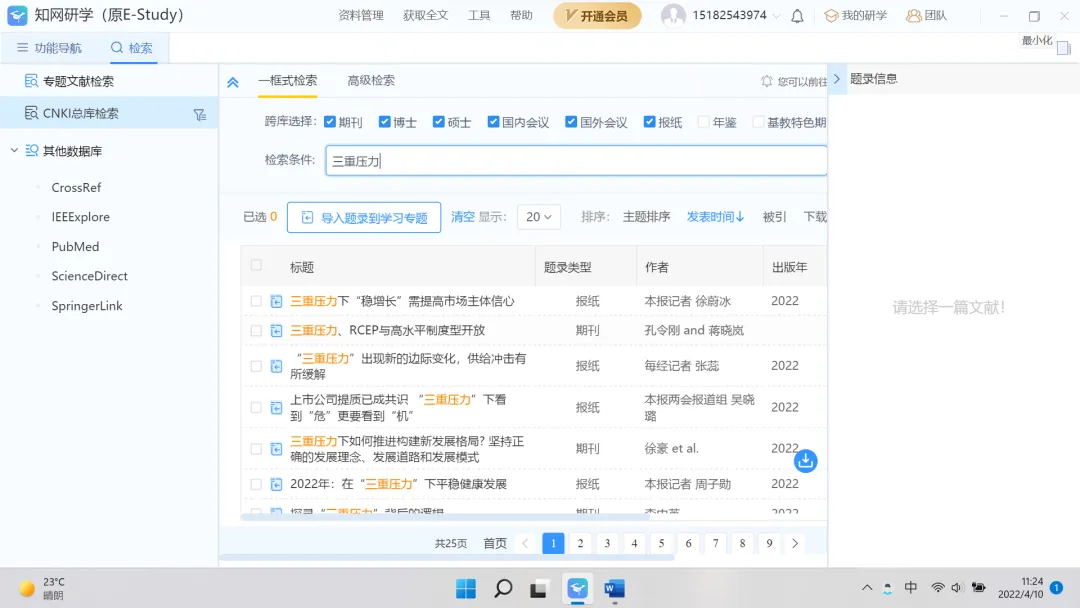Click the volume tray icon
The height and width of the screenshot is (608, 1080).
[957, 587]
